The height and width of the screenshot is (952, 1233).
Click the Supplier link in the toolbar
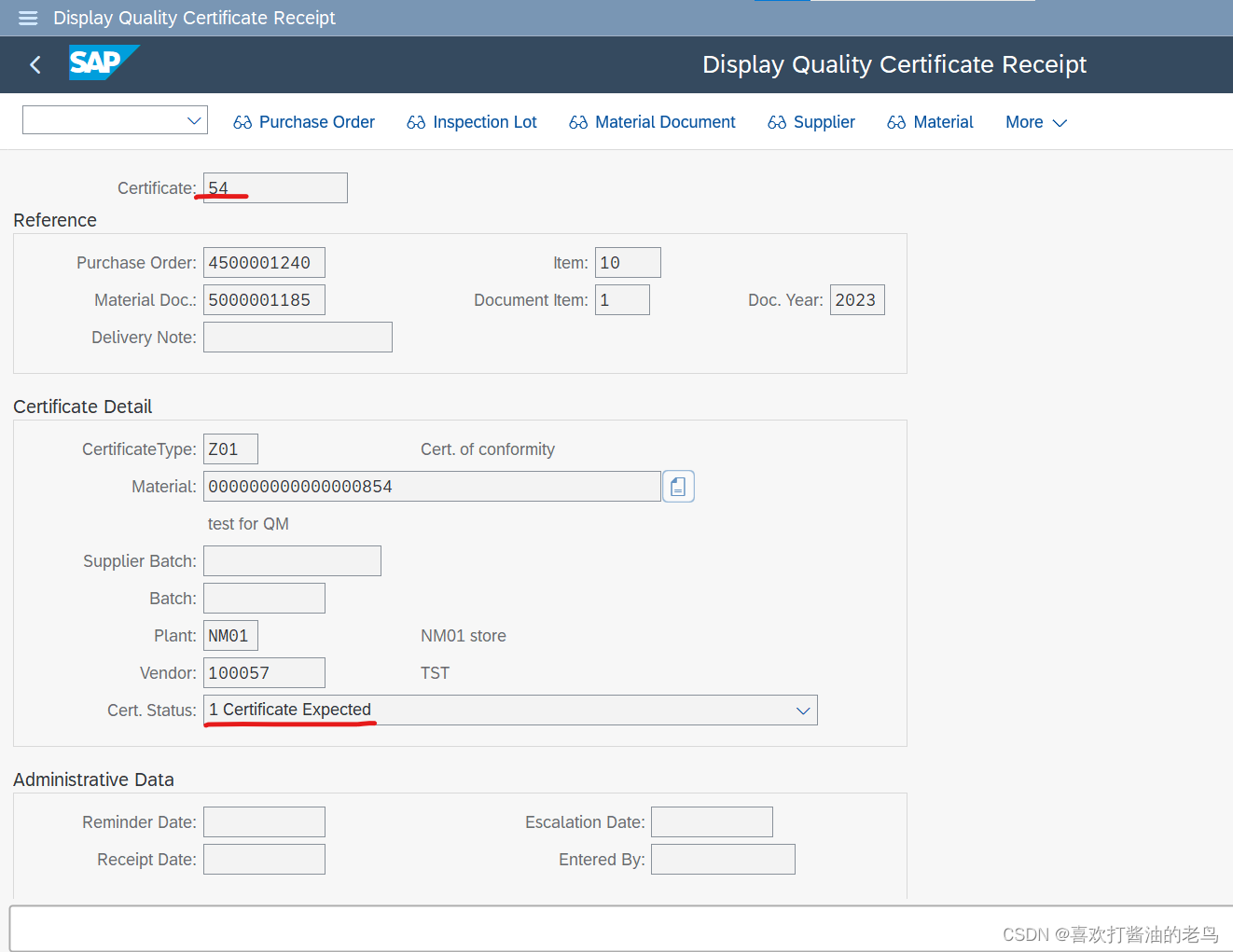pyautogui.click(x=824, y=121)
